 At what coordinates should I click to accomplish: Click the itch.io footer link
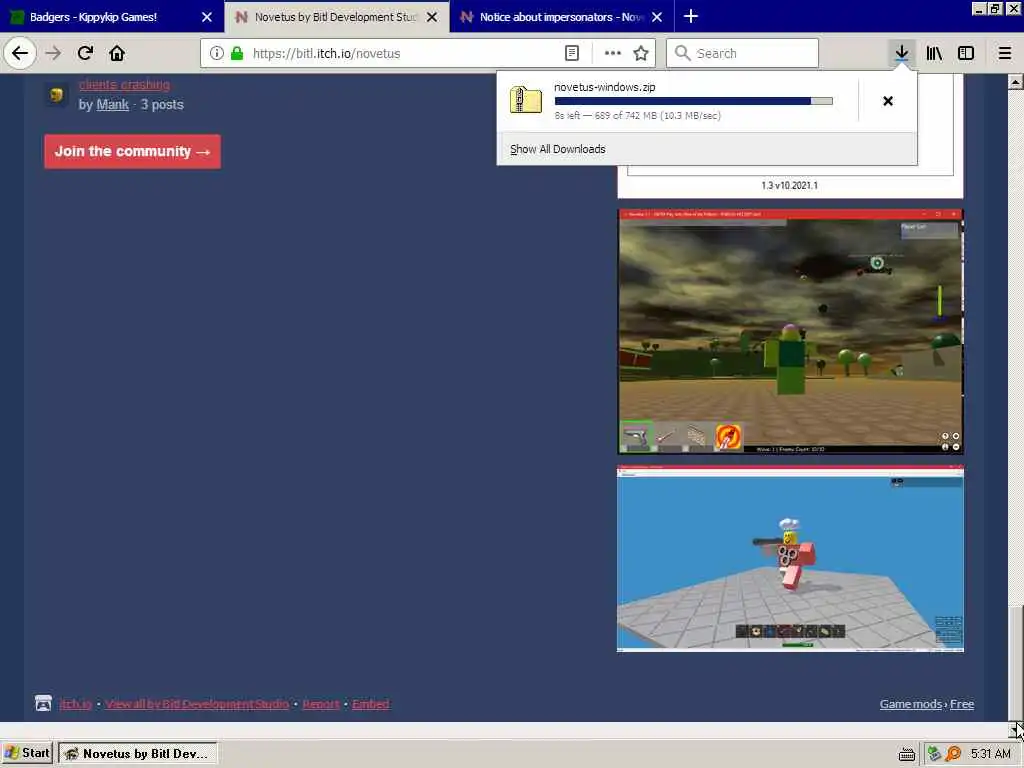point(75,704)
